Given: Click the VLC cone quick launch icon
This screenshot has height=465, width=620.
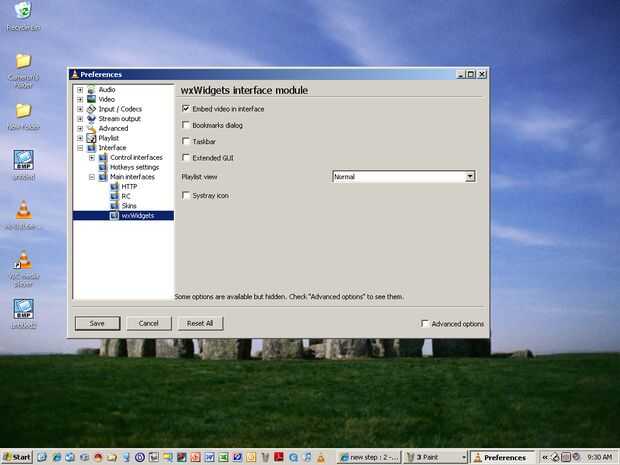Looking at the screenshot, I should [321, 457].
